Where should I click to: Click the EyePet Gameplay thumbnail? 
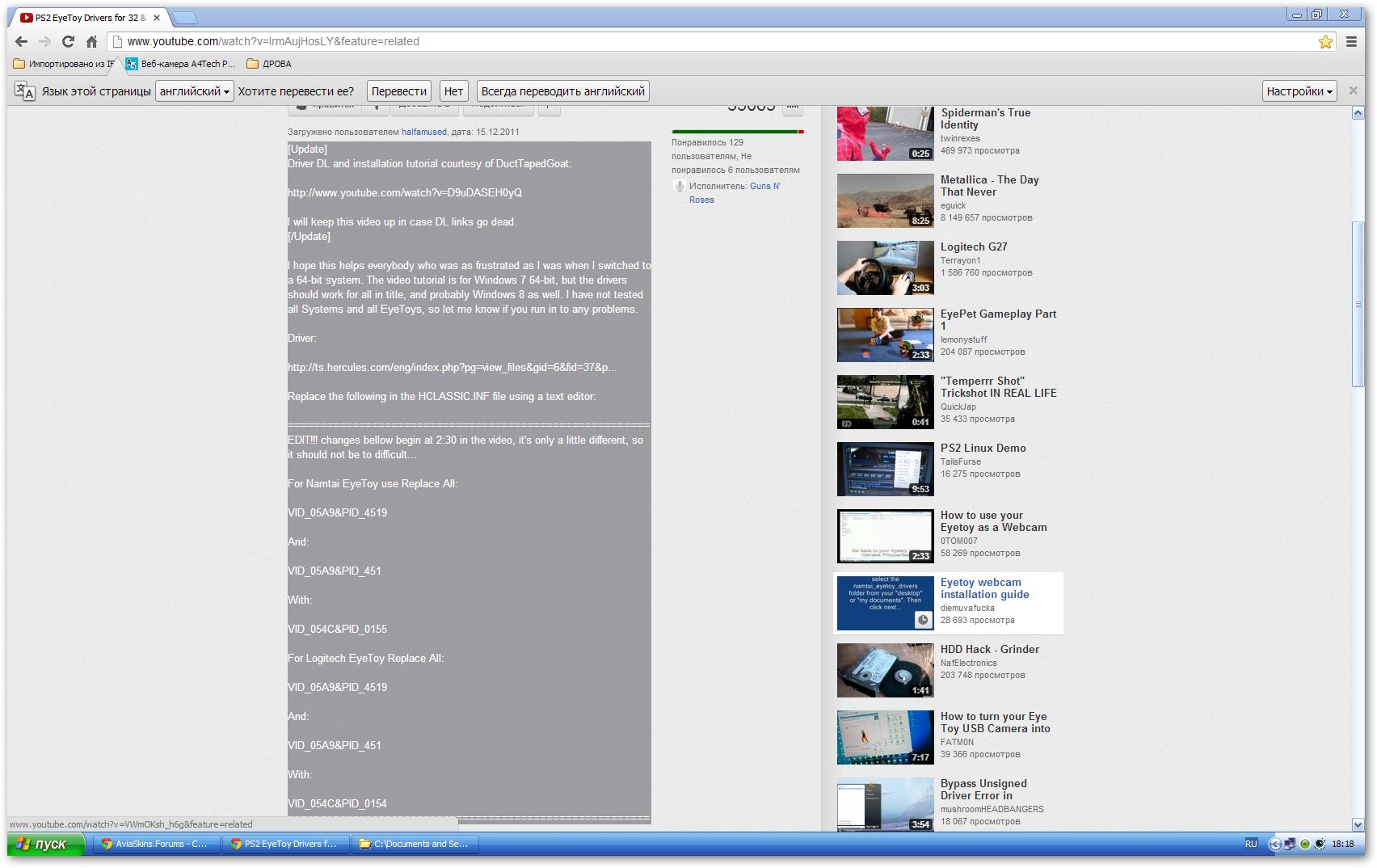(886, 335)
